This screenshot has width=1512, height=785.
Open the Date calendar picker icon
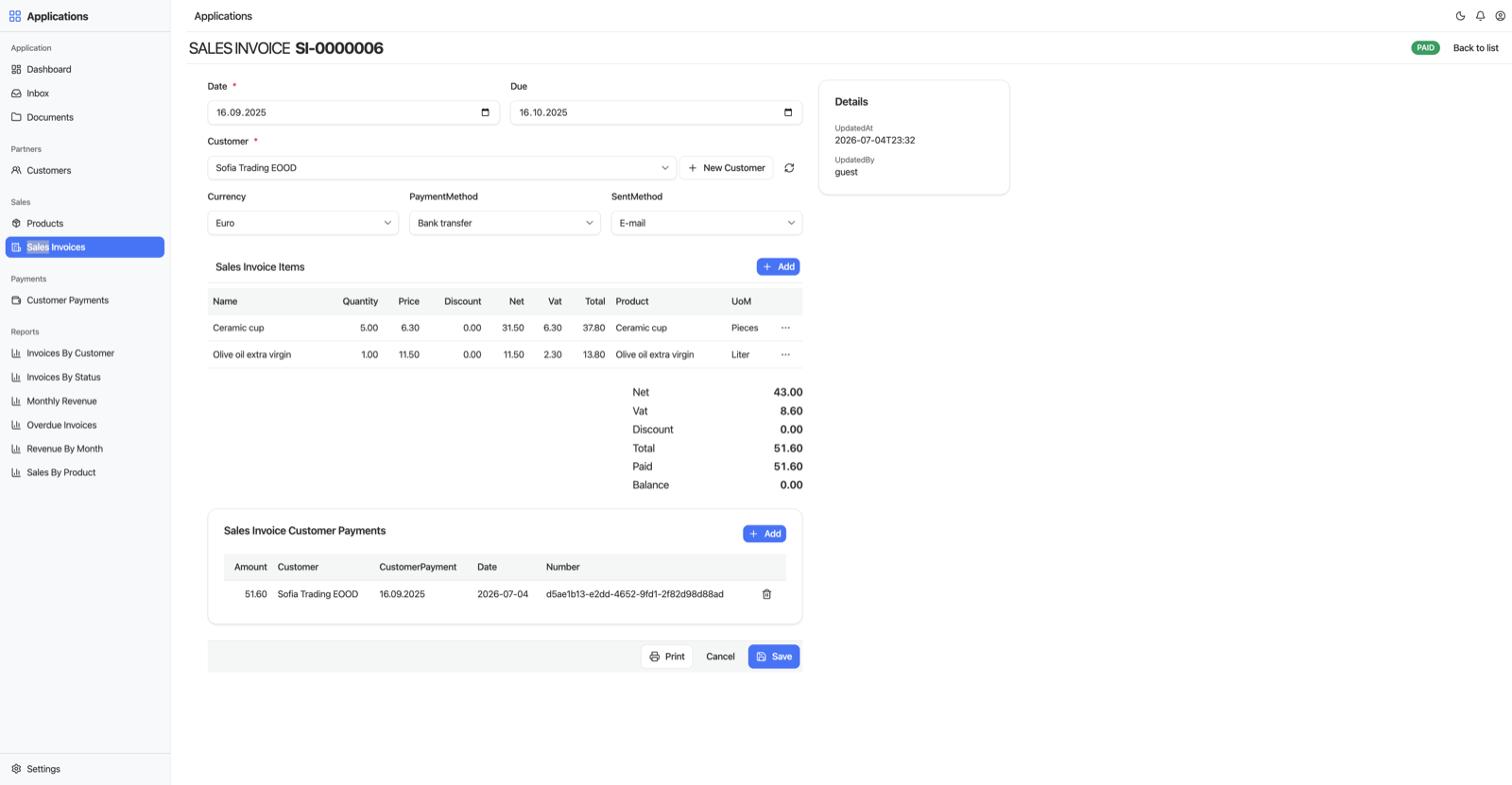pyautogui.click(x=486, y=112)
